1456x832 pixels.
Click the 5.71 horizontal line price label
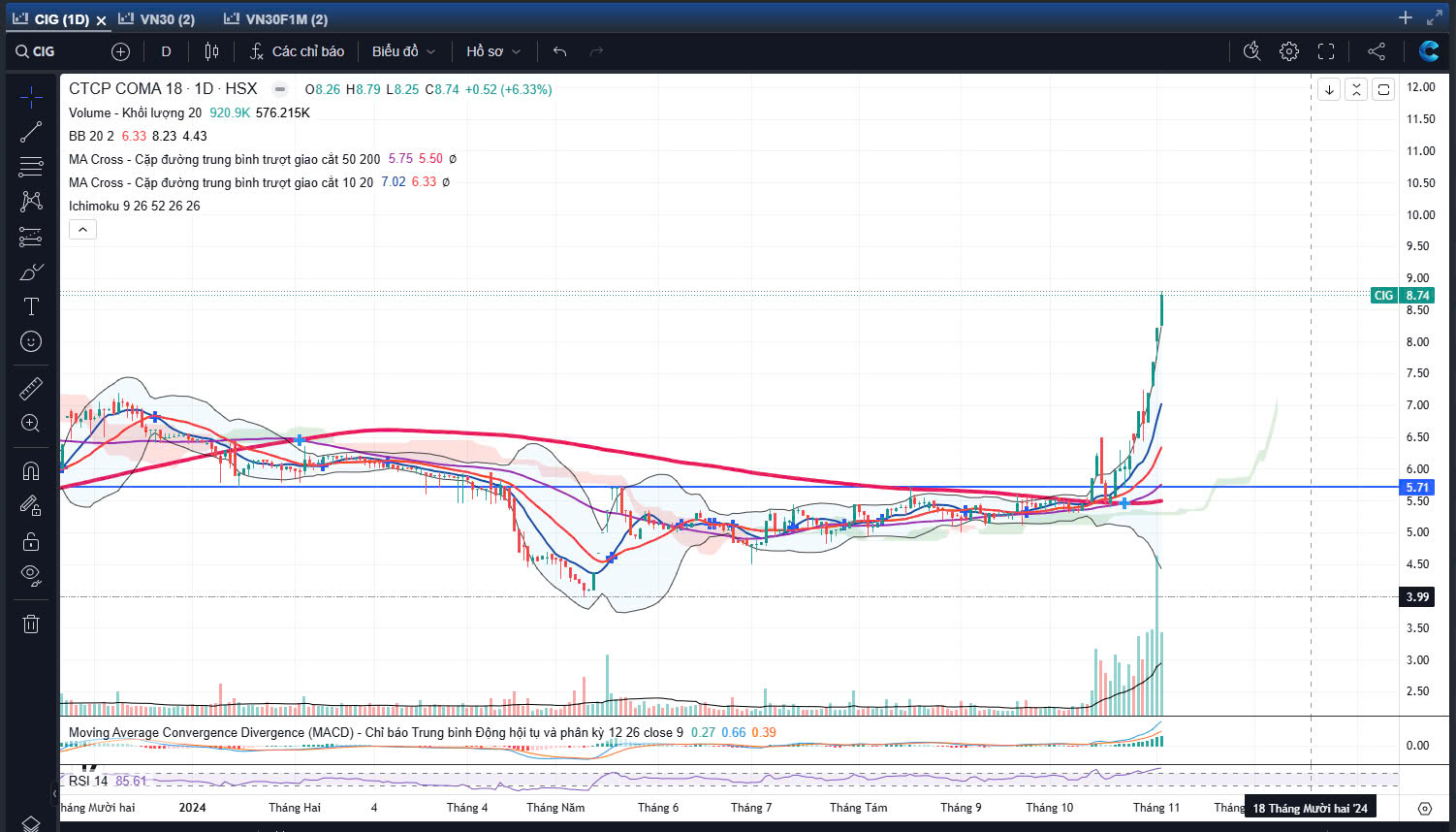pyautogui.click(x=1417, y=488)
